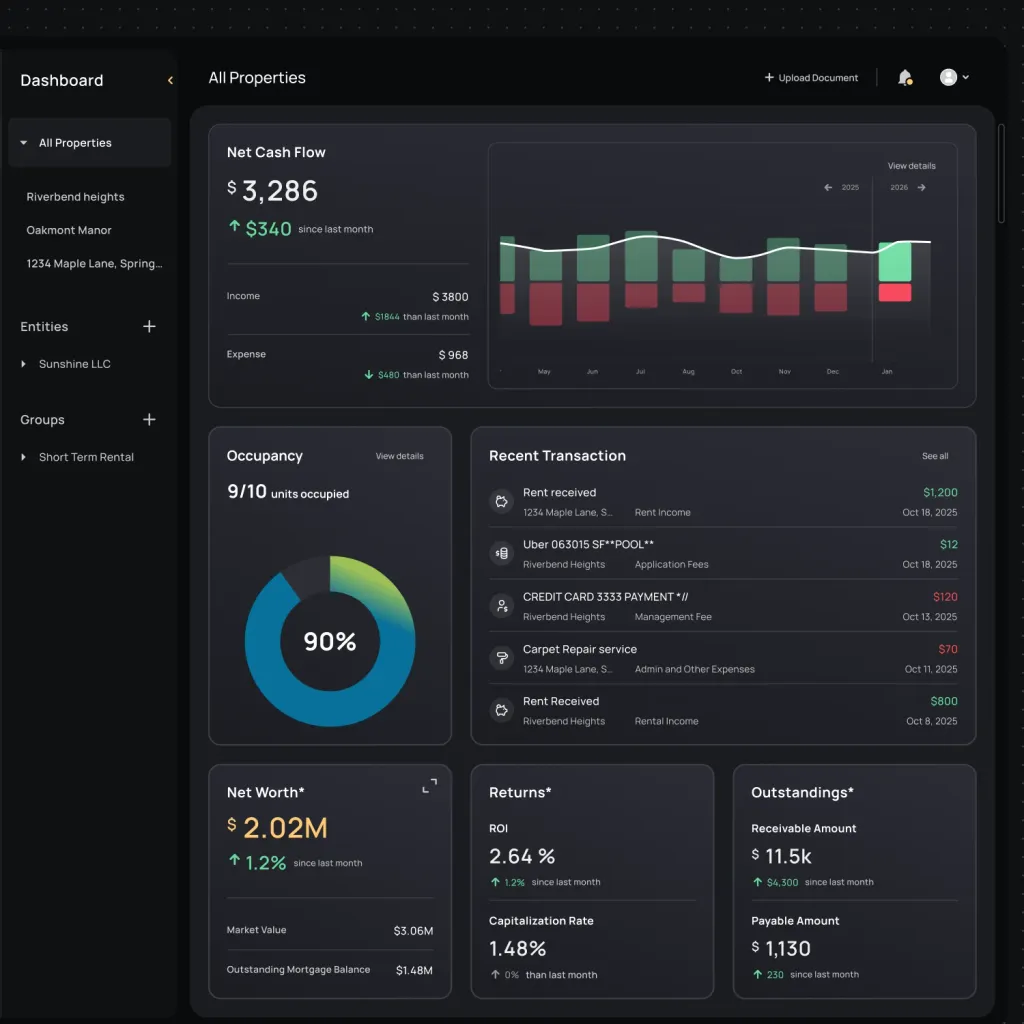Expand the Short Term Rental group
The image size is (1024, 1024).
point(24,457)
